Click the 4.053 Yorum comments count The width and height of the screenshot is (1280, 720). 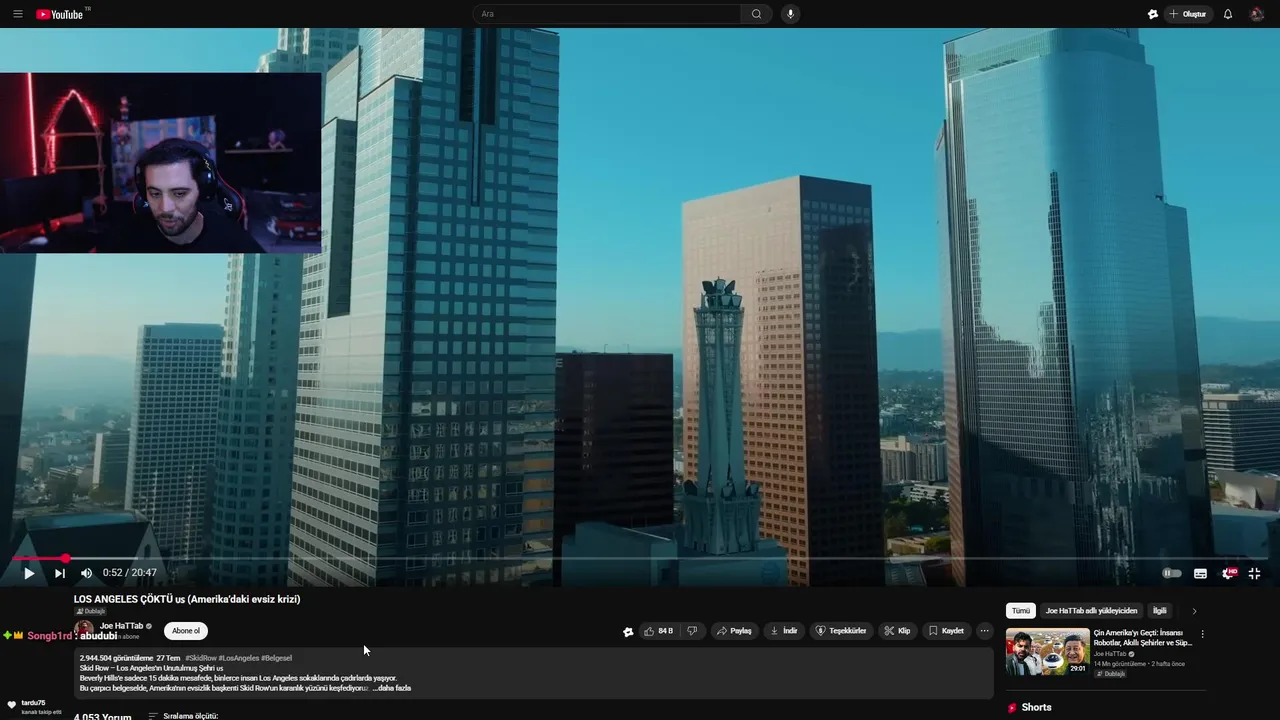(x=103, y=716)
